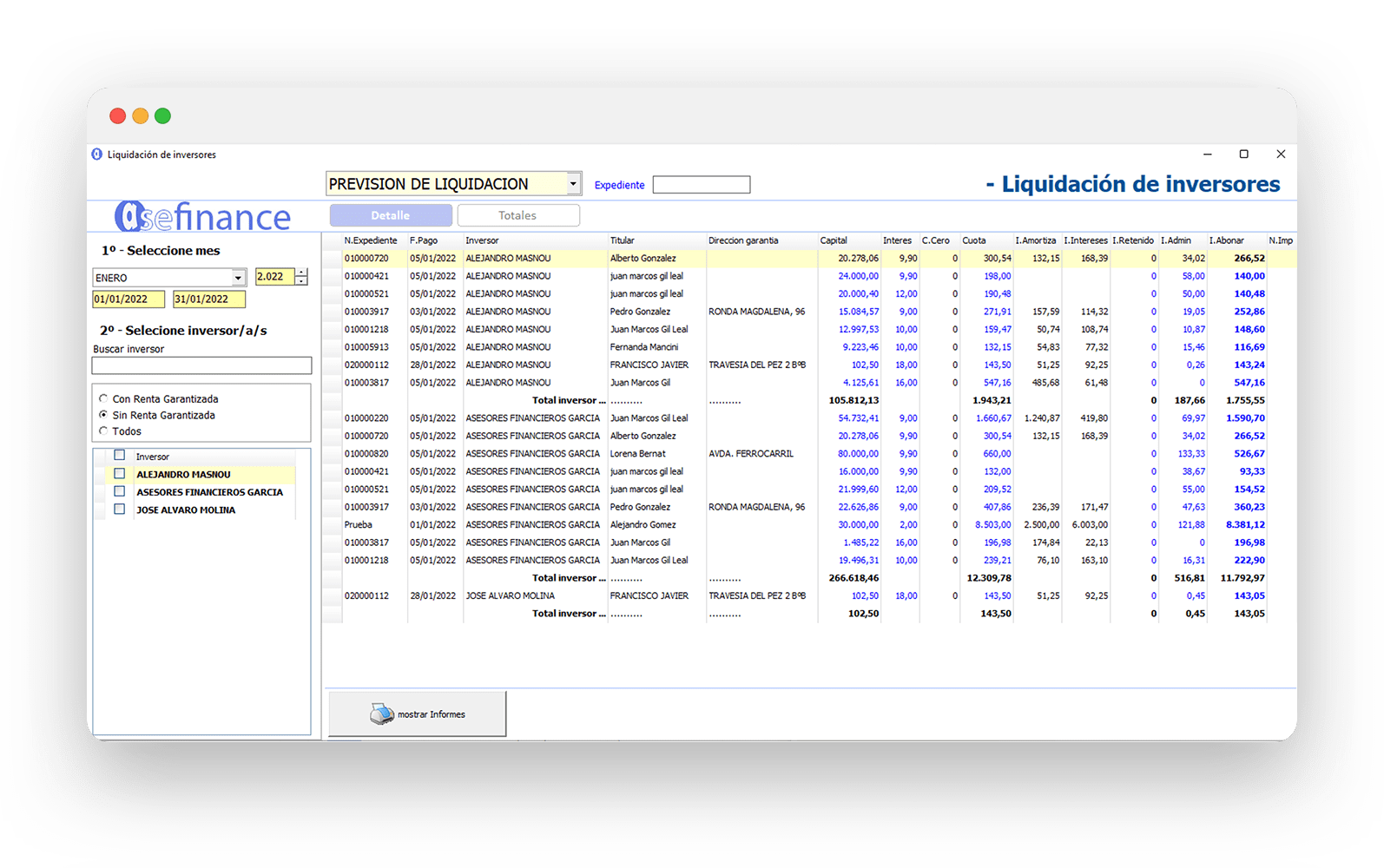Click the Liquidación de inversores title bar icon

tap(96, 155)
